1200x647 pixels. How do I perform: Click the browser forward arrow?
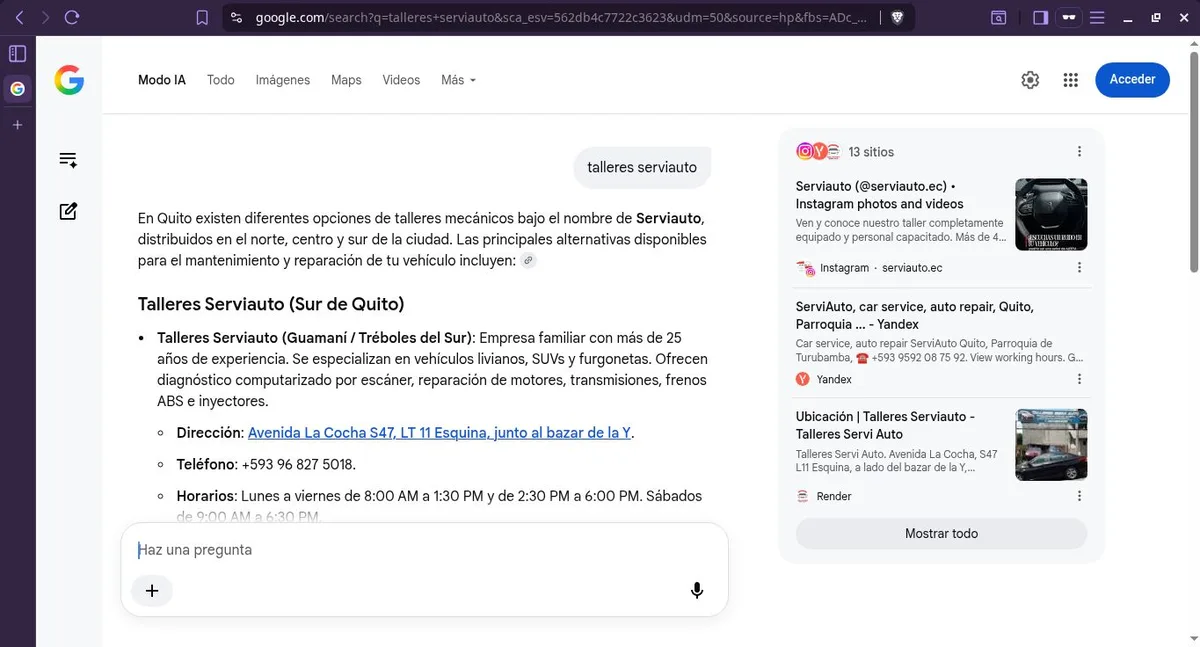coord(44,17)
